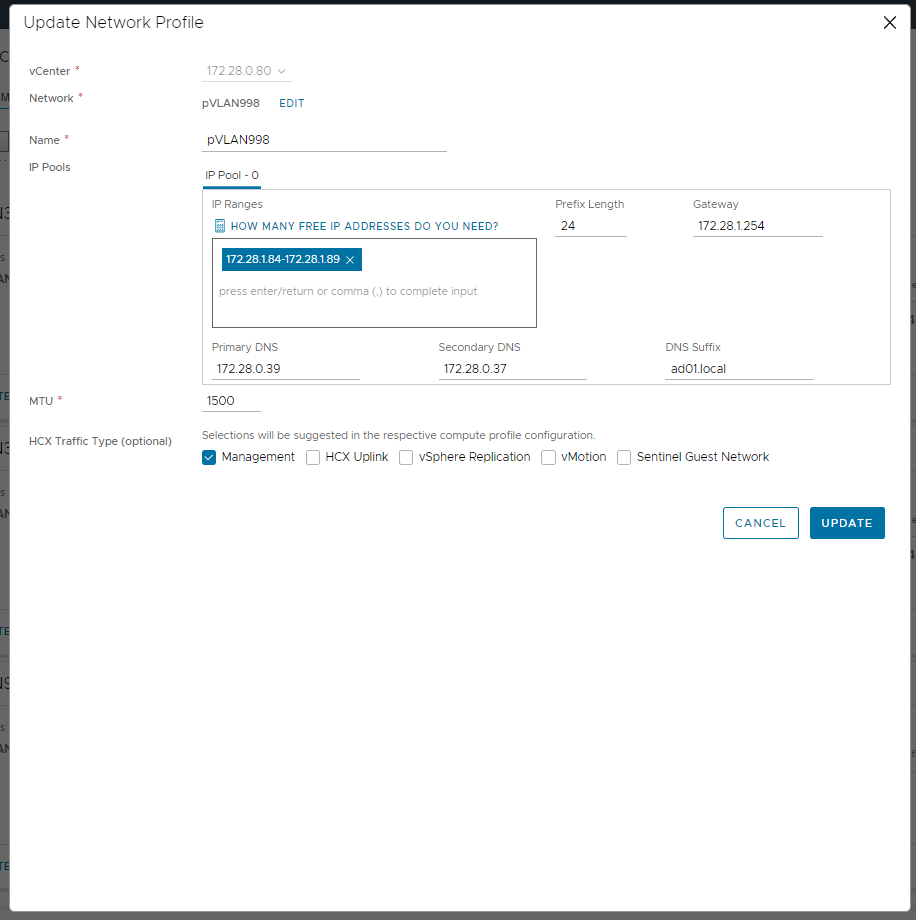Edit the Secondary DNS field
The image size is (916, 920).
point(512,368)
